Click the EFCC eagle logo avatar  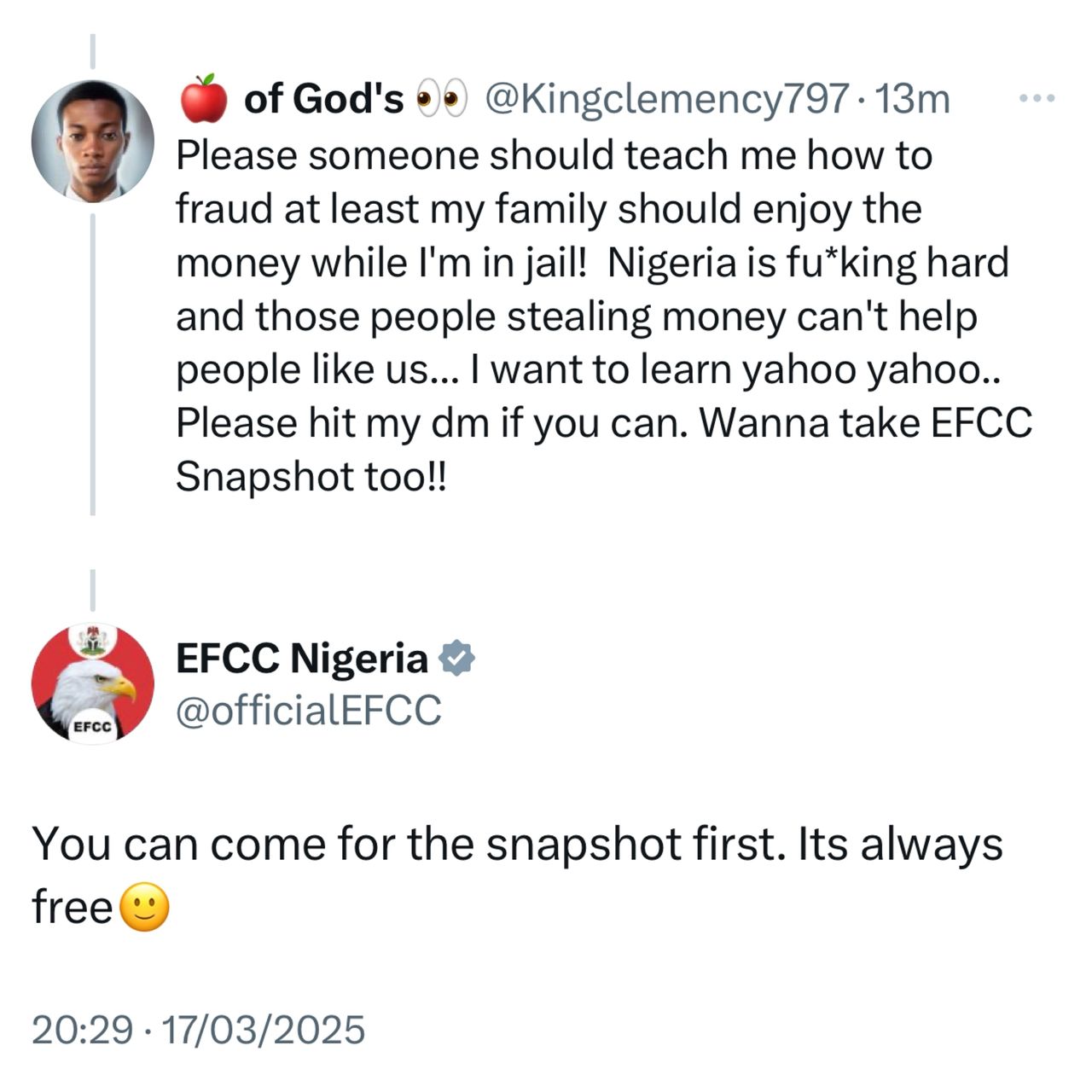pos(92,683)
